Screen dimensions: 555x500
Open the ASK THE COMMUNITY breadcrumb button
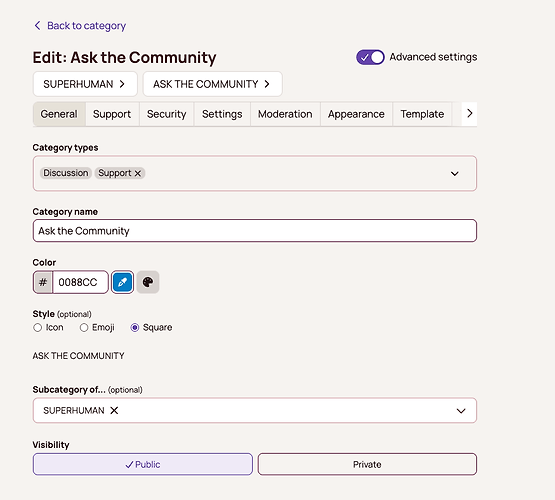pos(212,84)
